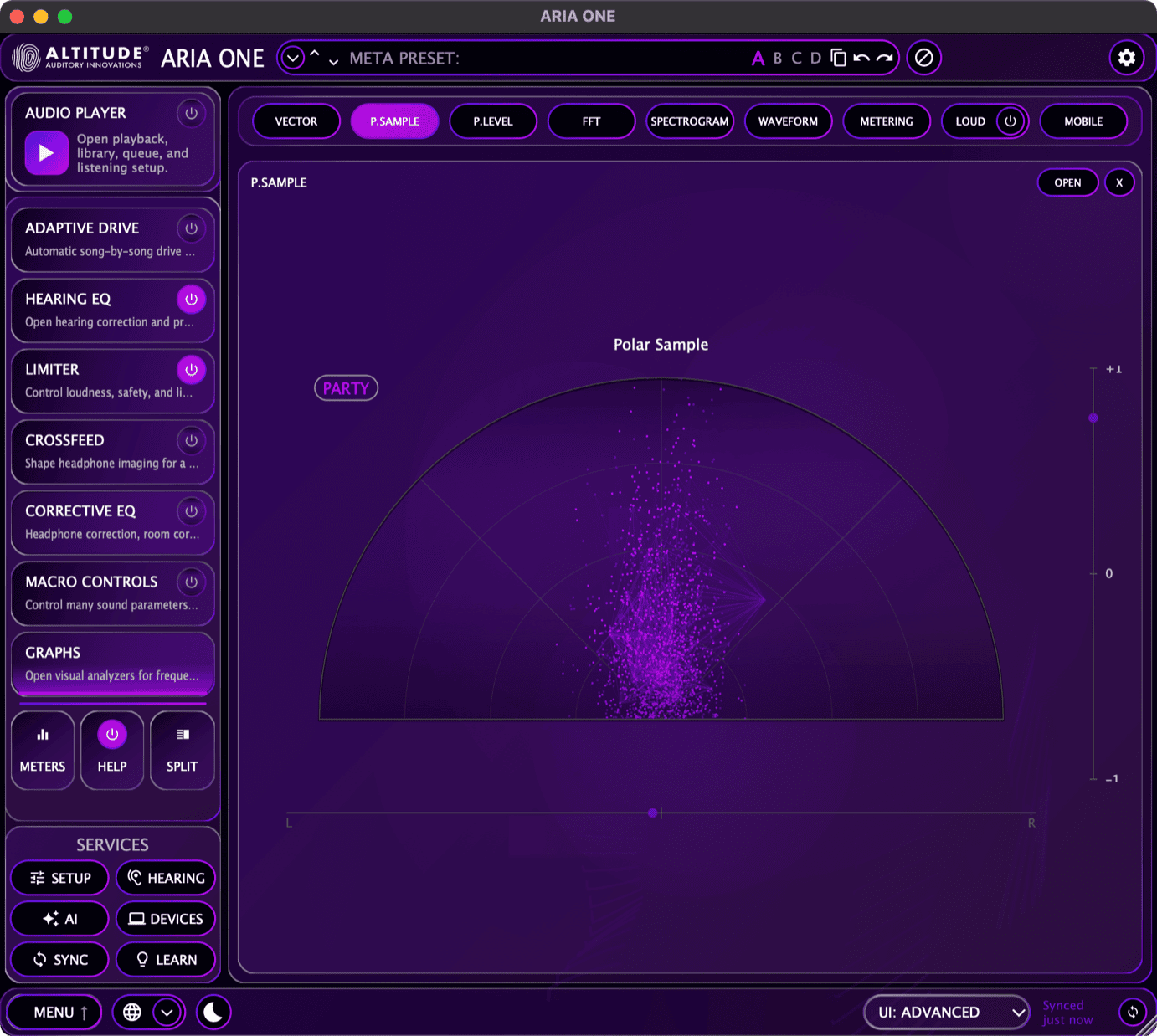This screenshot has width=1157, height=1036.
Task: Toggle Corrective EQ power button
Action: pyautogui.click(x=192, y=511)
